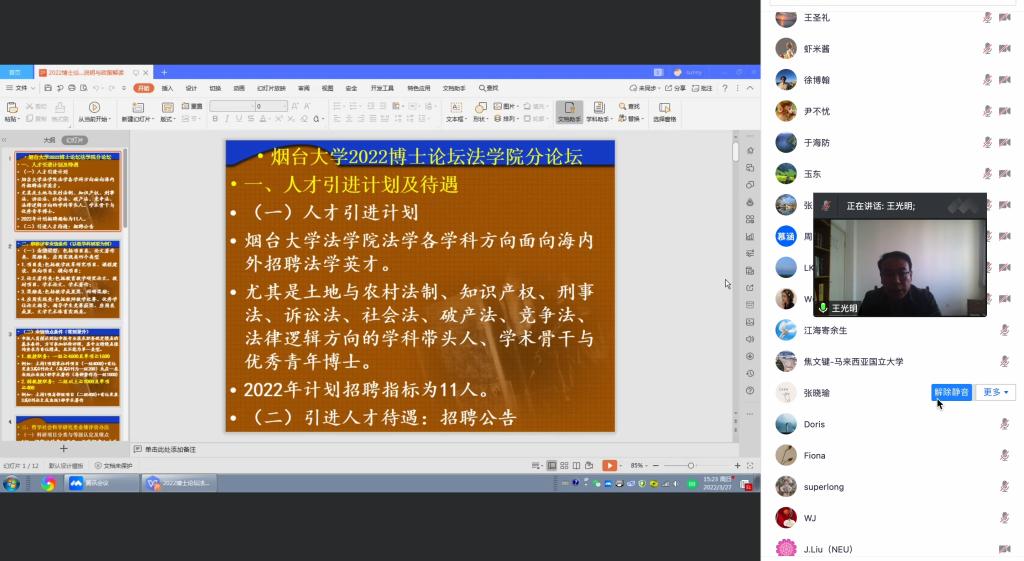Viewport: 1024px width, 561px height.
Task: Open the 选择窗格 selection pane
Action: tap(664, 111)
